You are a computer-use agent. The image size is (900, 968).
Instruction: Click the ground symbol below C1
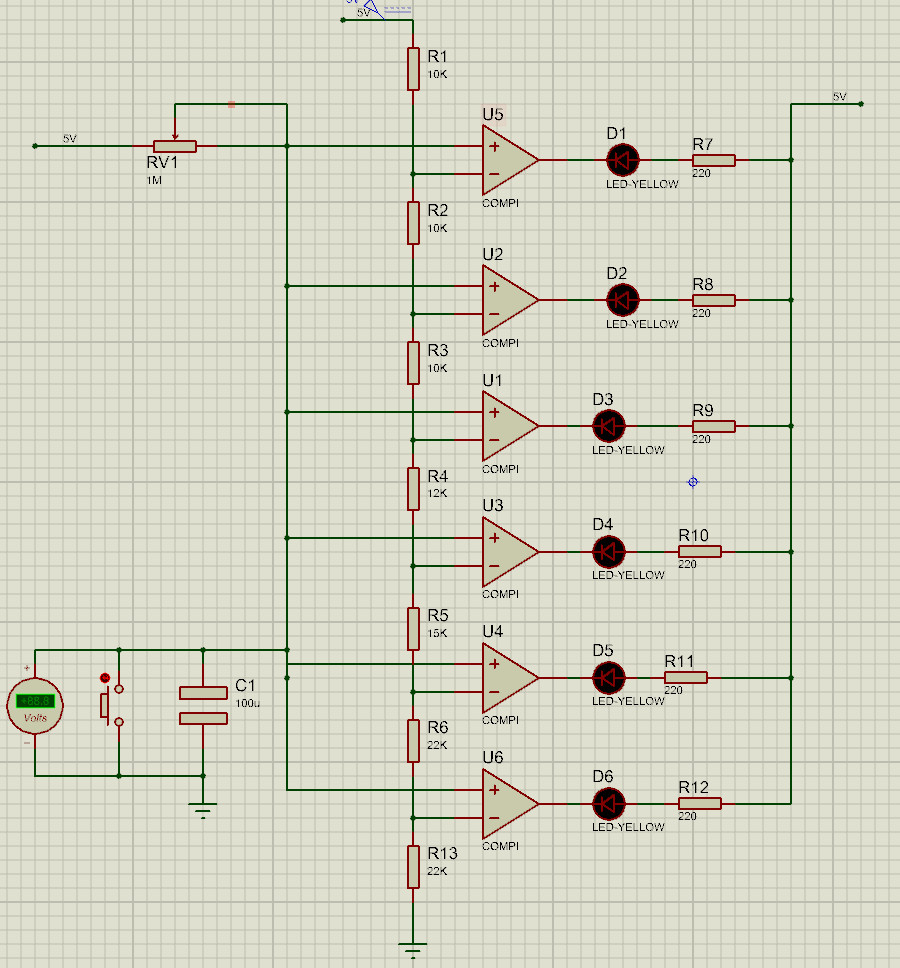point(203,810)
